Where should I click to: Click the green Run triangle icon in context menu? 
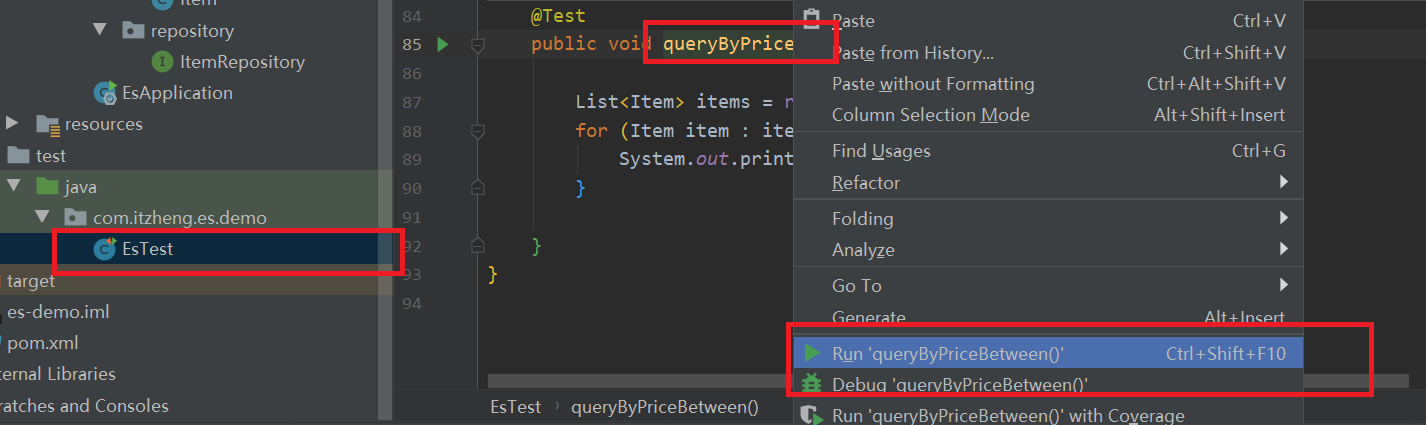(x=811, y=353)
